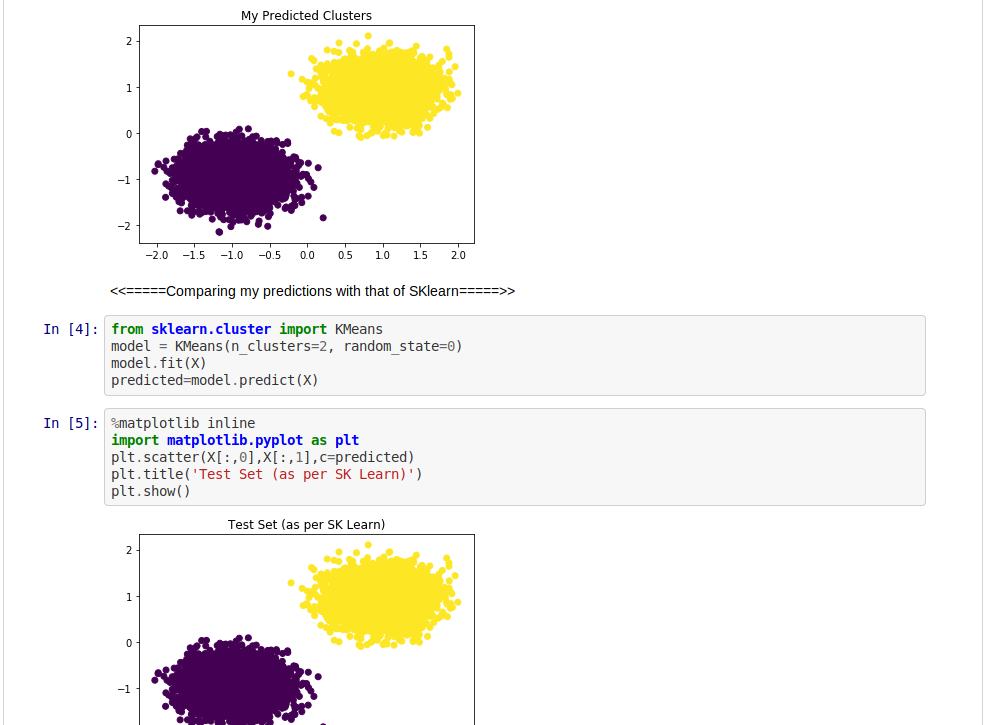Click the x-axis tick labels of first plot
996x725 pixels.
coord(307,255)
